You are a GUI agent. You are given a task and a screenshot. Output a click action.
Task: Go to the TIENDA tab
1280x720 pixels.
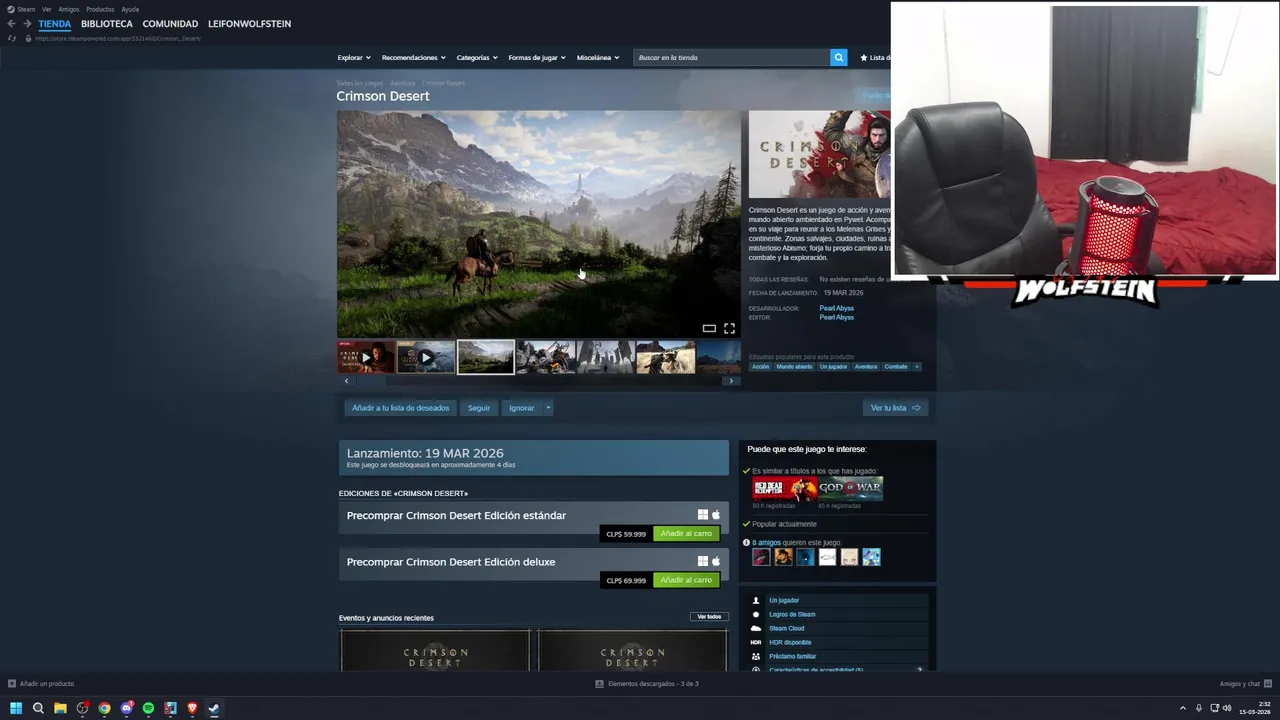[x=55, y=24]
